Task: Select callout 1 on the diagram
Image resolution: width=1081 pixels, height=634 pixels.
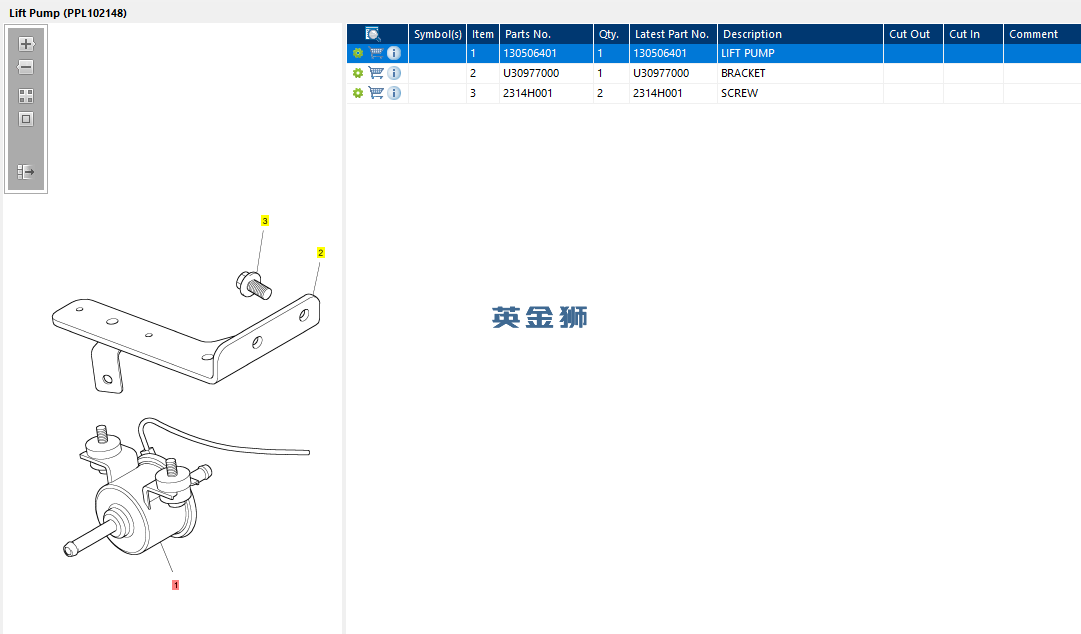Action: pos(175,585)
